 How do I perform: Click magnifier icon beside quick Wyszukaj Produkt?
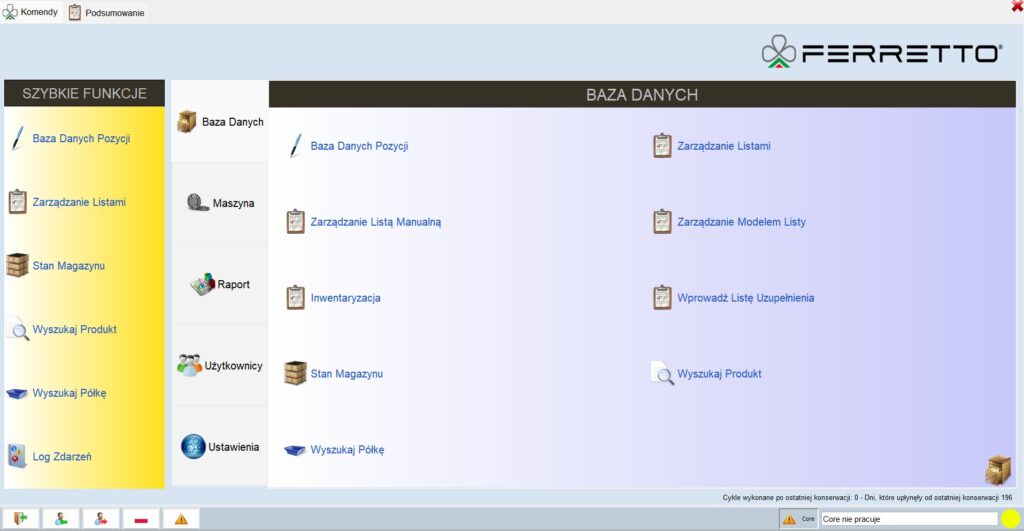pos(18,329)
